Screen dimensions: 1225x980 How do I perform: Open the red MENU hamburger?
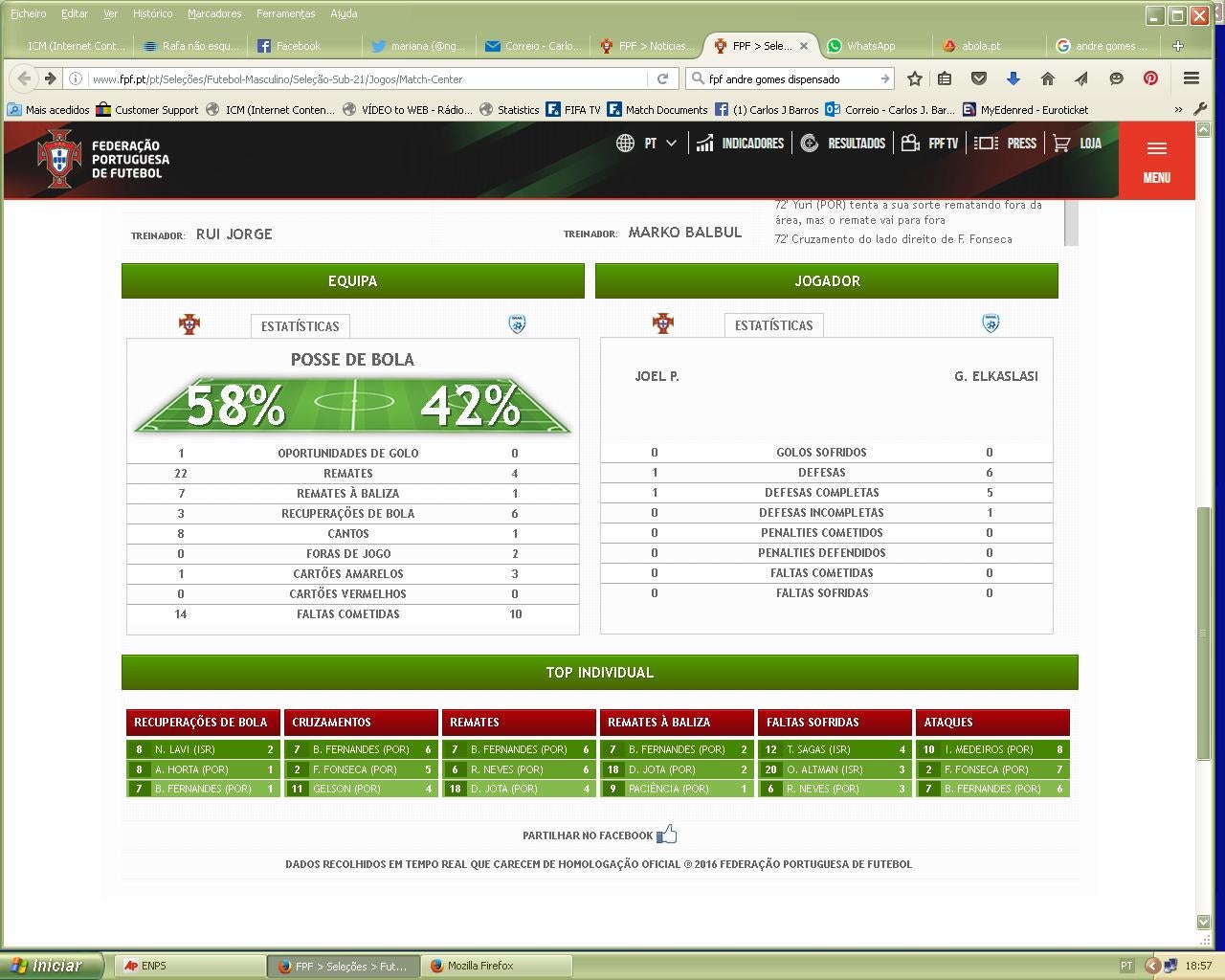(x=1156, y=160)
